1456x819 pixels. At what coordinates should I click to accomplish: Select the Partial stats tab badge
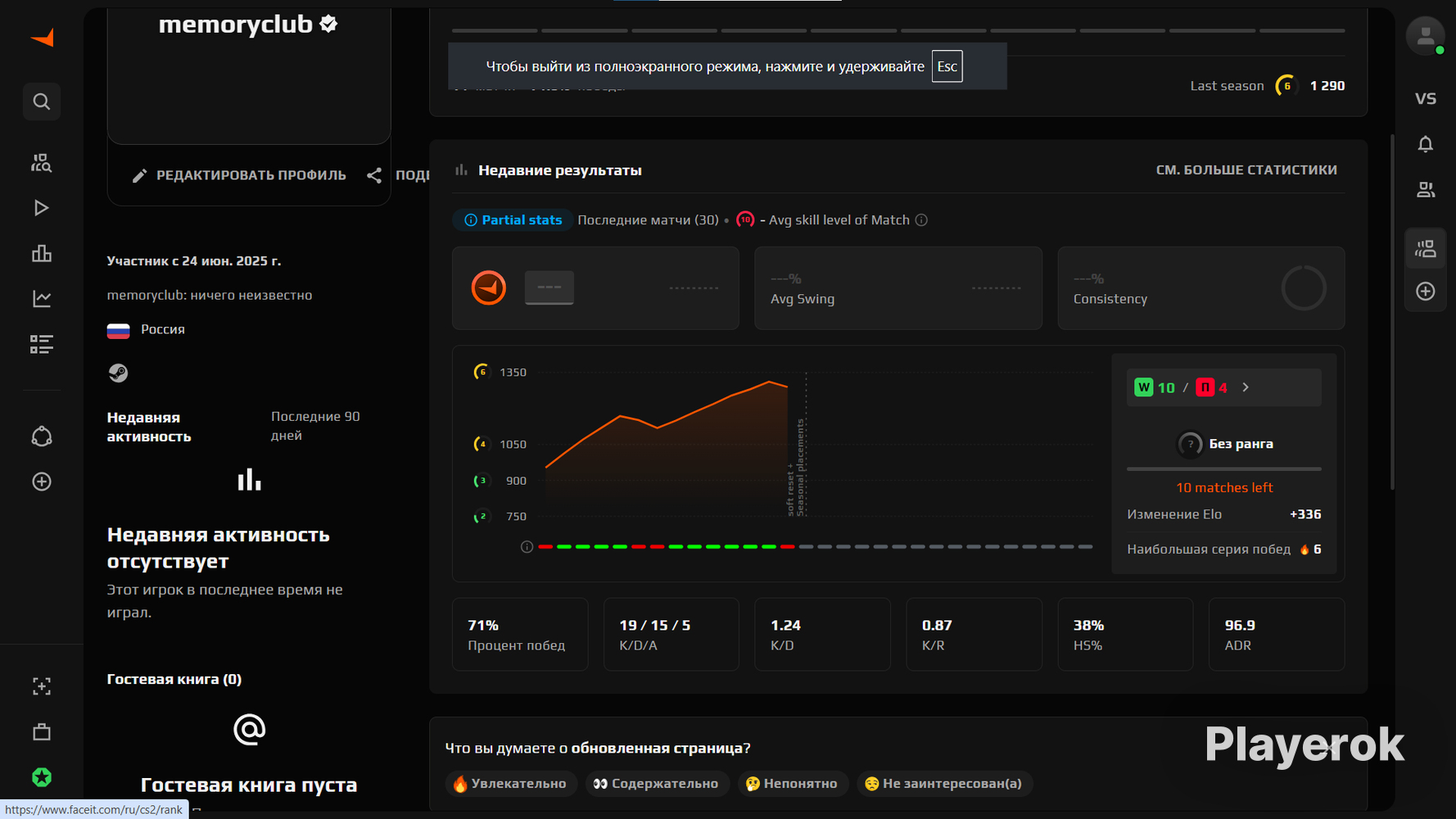click(x=513, y=219)
